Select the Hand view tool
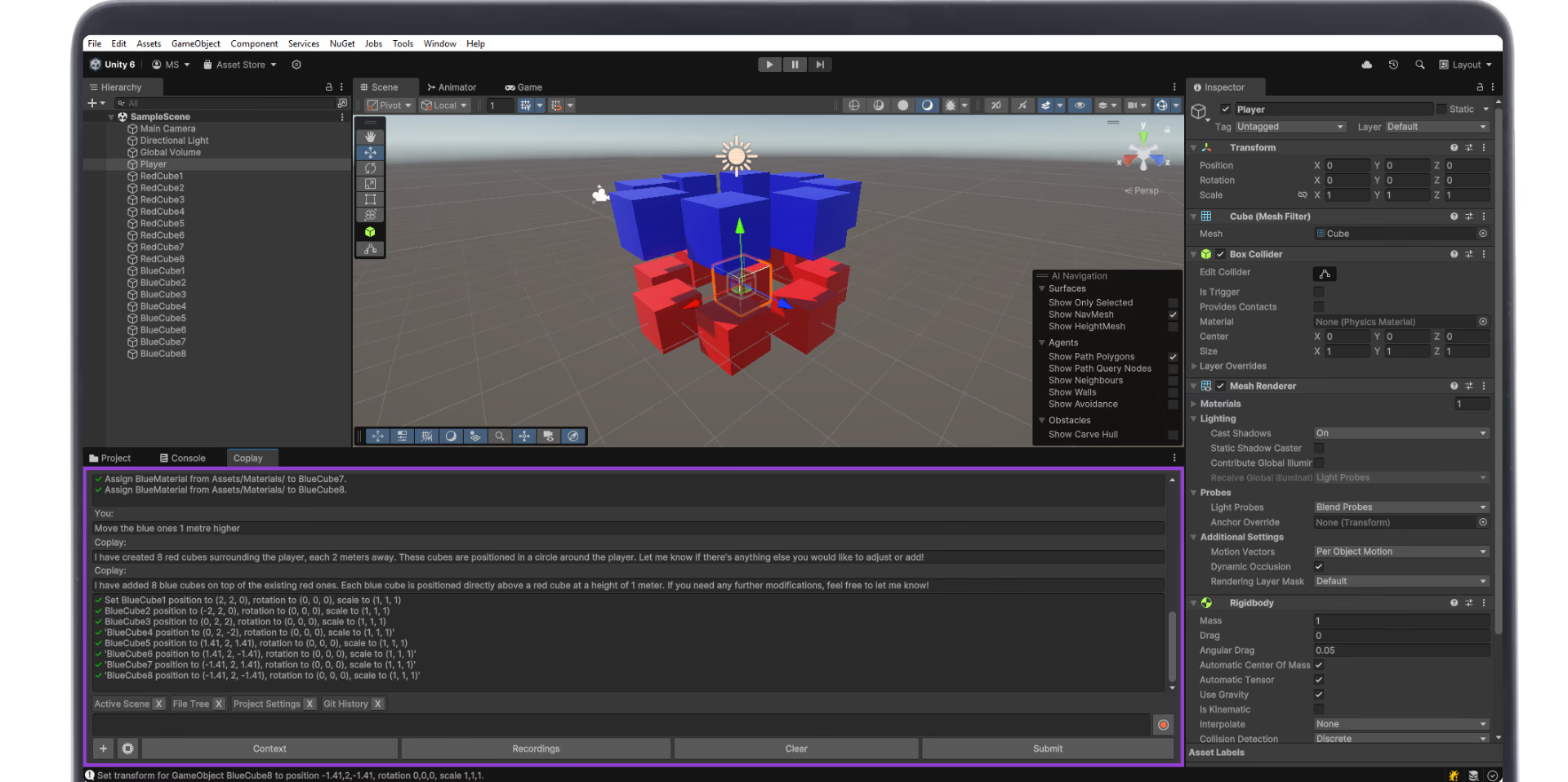1568x782 pixels. click(370, 136)
